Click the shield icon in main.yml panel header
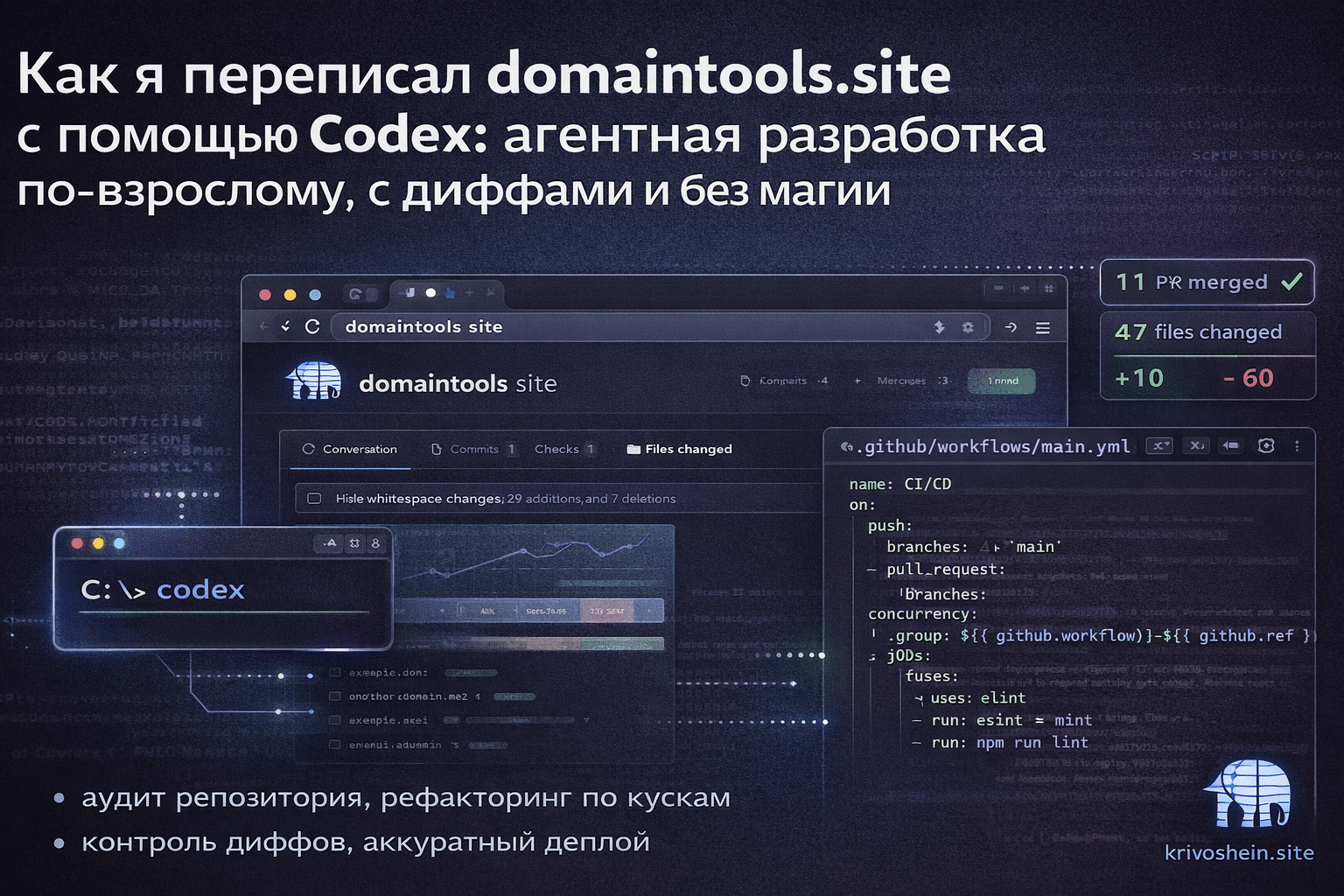The image size is (1344, 896). coord(1265,445)
